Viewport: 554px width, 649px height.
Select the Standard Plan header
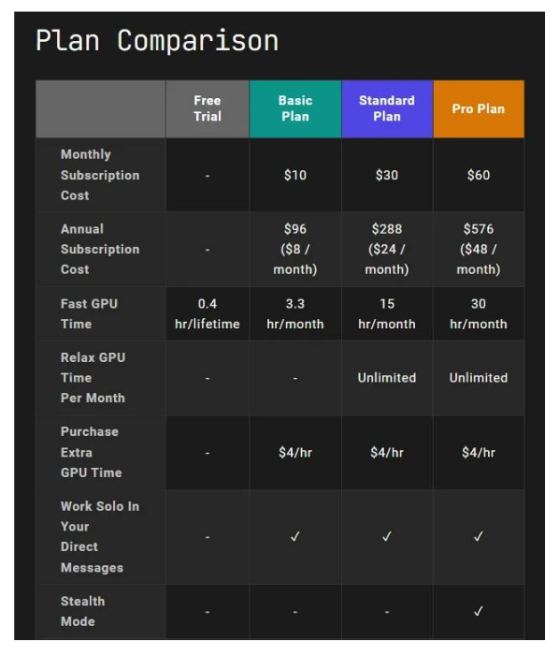(387, 109)
